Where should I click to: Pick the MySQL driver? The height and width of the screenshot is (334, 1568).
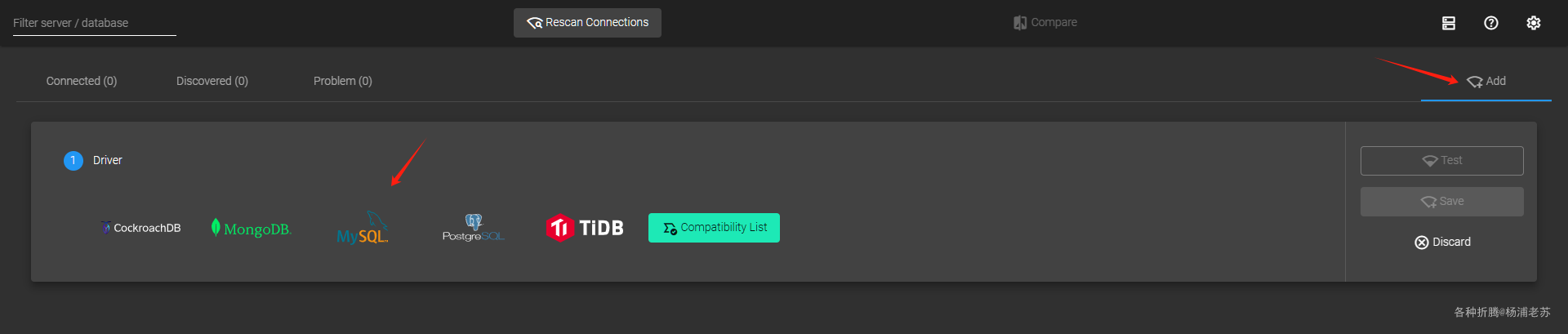[363, 228]
